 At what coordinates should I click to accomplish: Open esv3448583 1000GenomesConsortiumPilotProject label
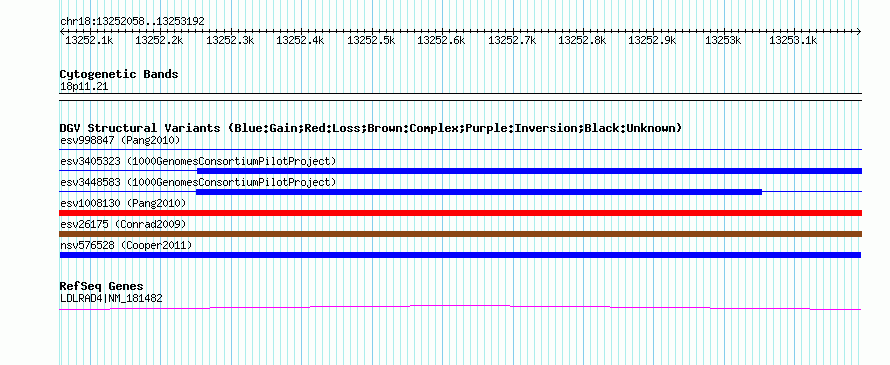[x=198, y=182]
